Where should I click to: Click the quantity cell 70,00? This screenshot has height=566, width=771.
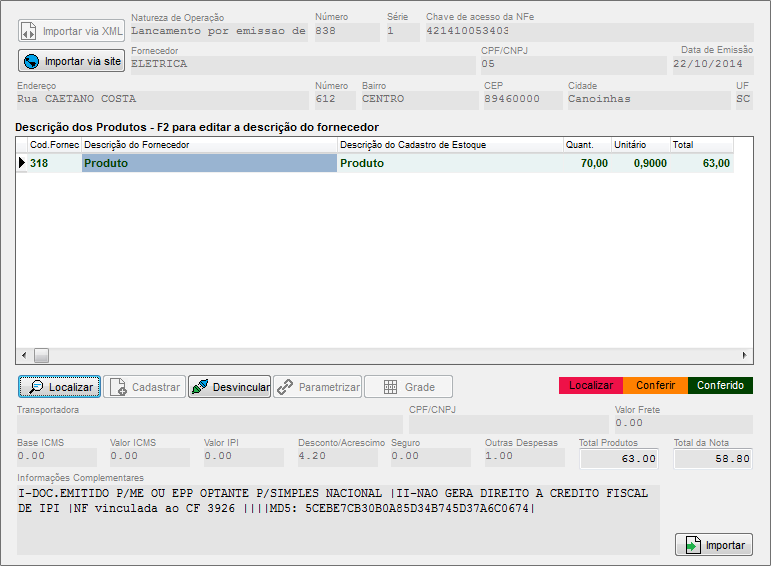pyautogui.click(x=587, y=163)
